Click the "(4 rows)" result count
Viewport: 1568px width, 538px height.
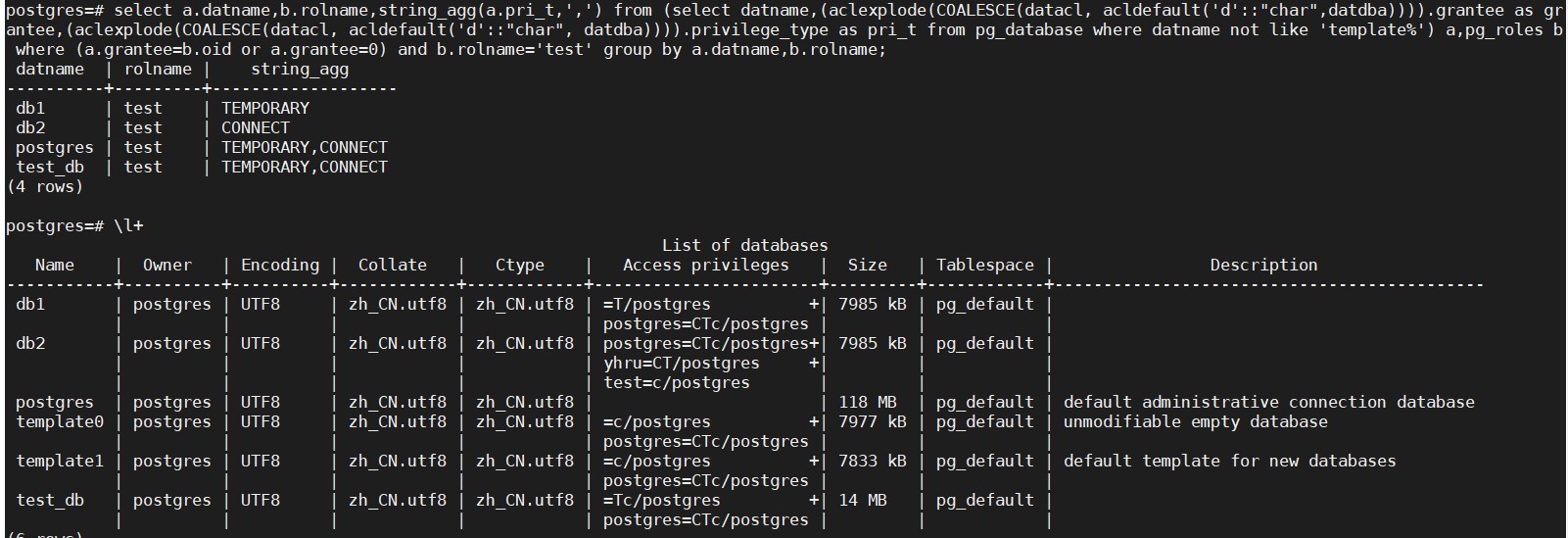45,186
